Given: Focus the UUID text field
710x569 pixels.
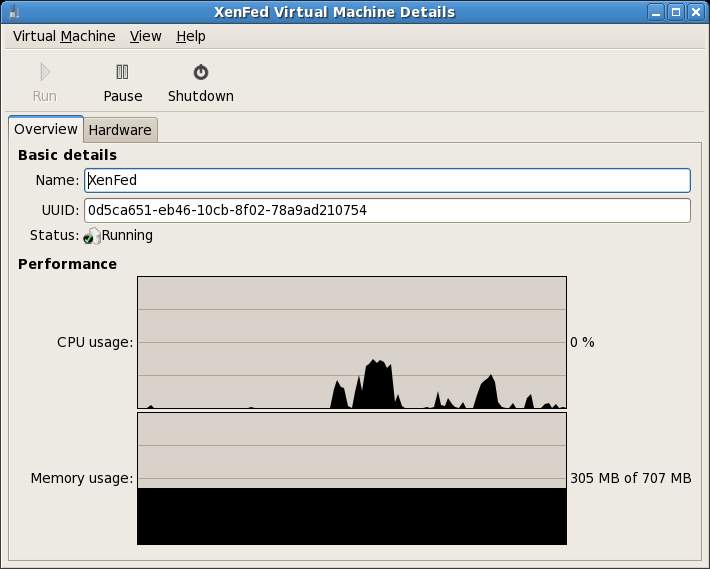Looking at the screenshot, I should tap(387, 210).
